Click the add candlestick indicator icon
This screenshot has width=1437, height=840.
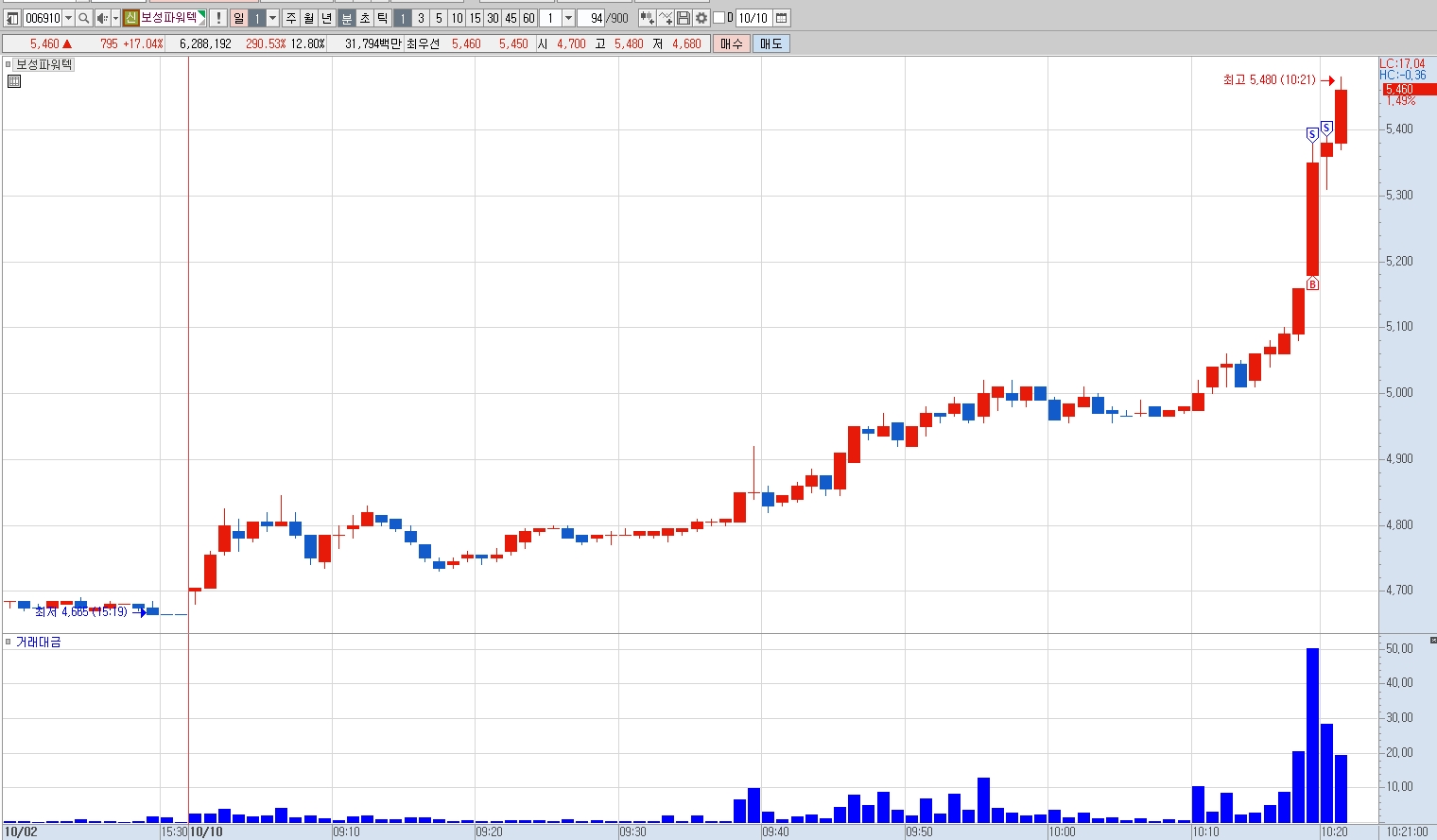coord(648,18)
